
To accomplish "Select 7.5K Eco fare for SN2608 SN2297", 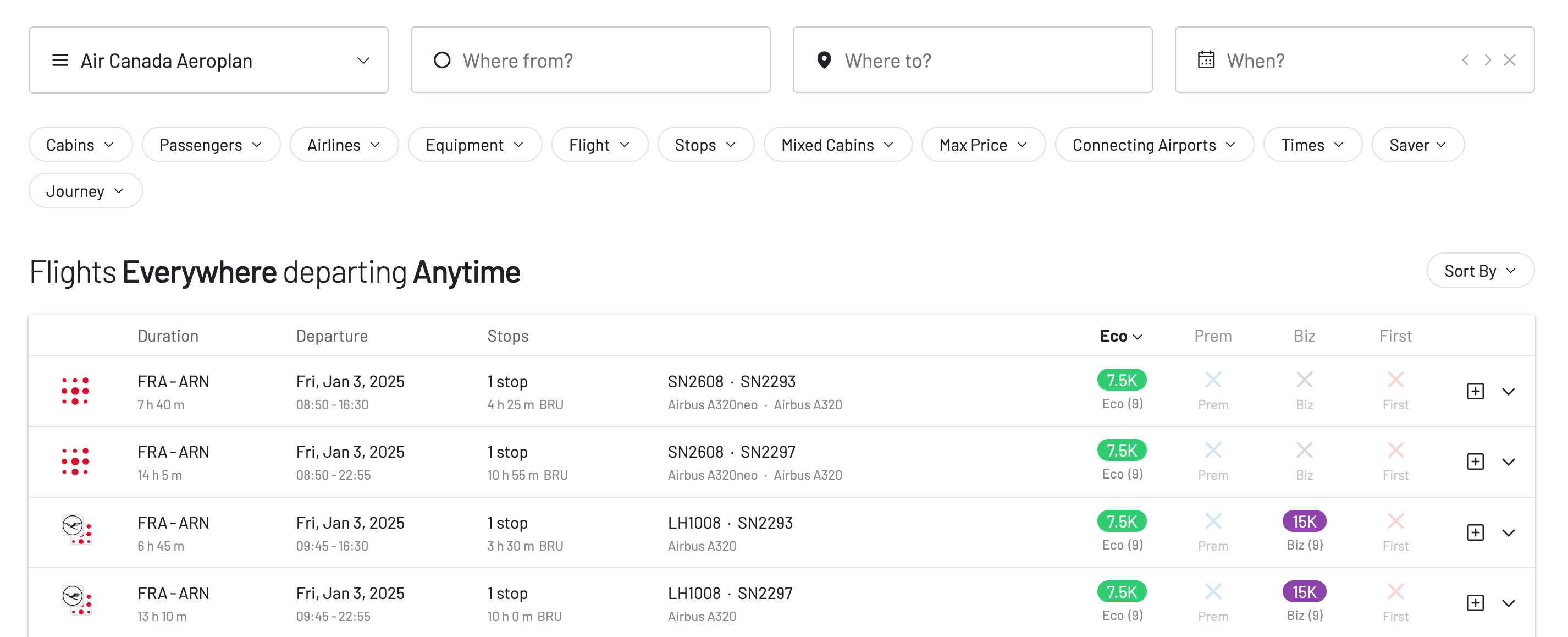I will coord(1121,451).
